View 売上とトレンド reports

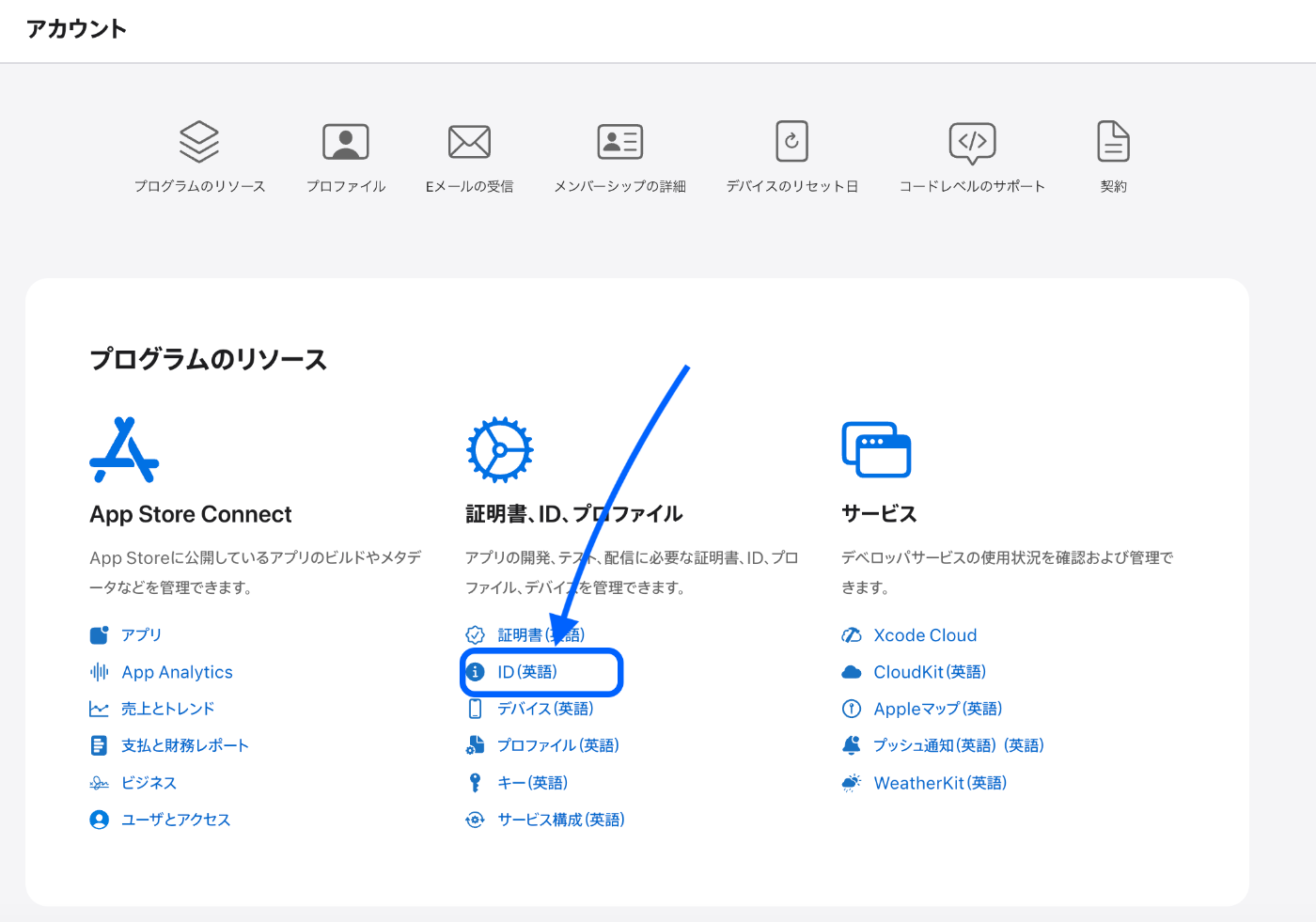coord(167,709)
